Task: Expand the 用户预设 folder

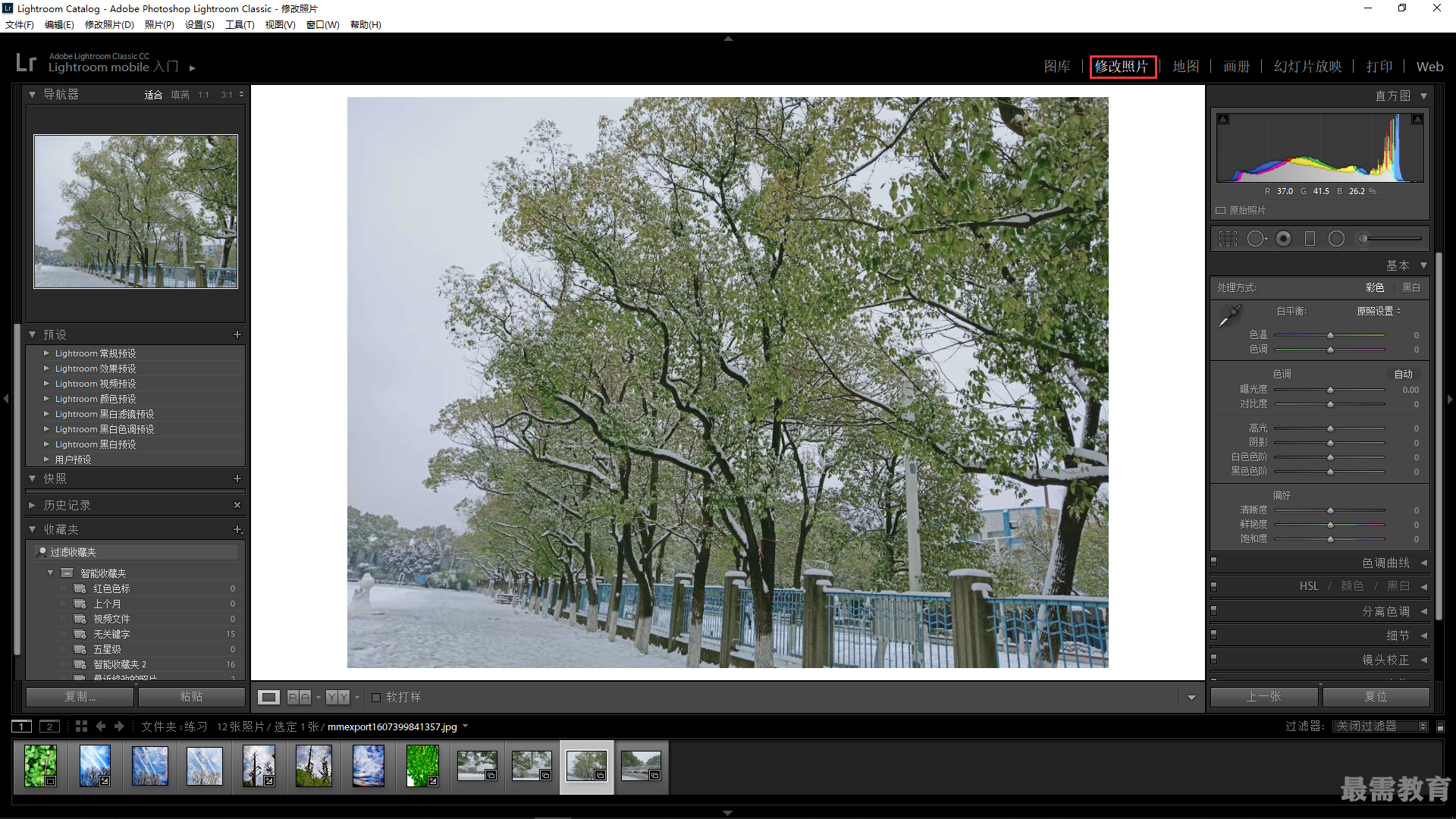Action: point(46,460)
